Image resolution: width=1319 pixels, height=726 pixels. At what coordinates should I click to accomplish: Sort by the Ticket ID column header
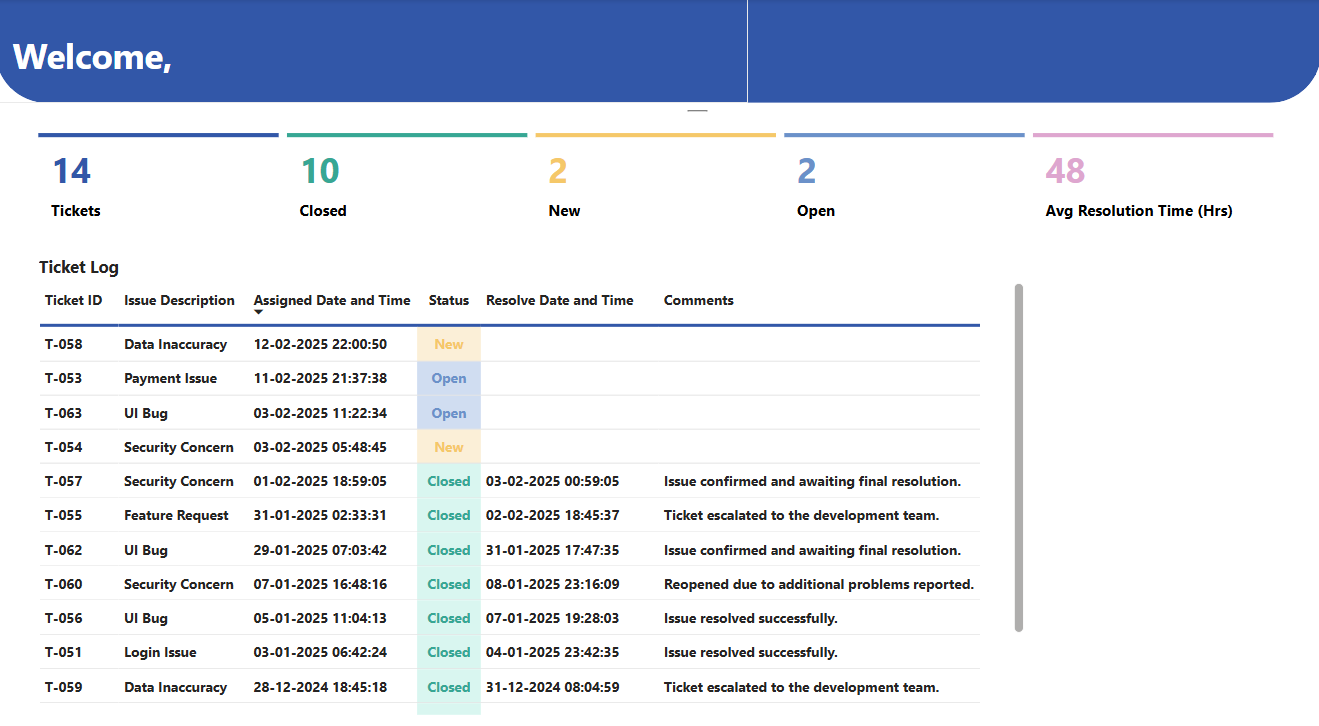73,300
